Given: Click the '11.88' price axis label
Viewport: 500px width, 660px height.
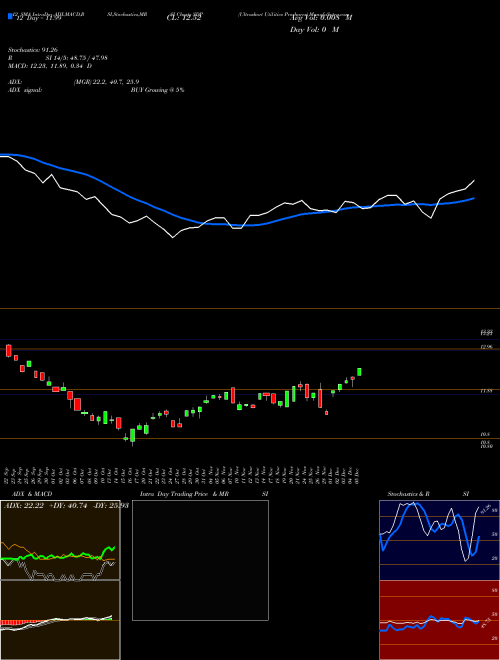Looking at the screenshot, I should [487, 391].
